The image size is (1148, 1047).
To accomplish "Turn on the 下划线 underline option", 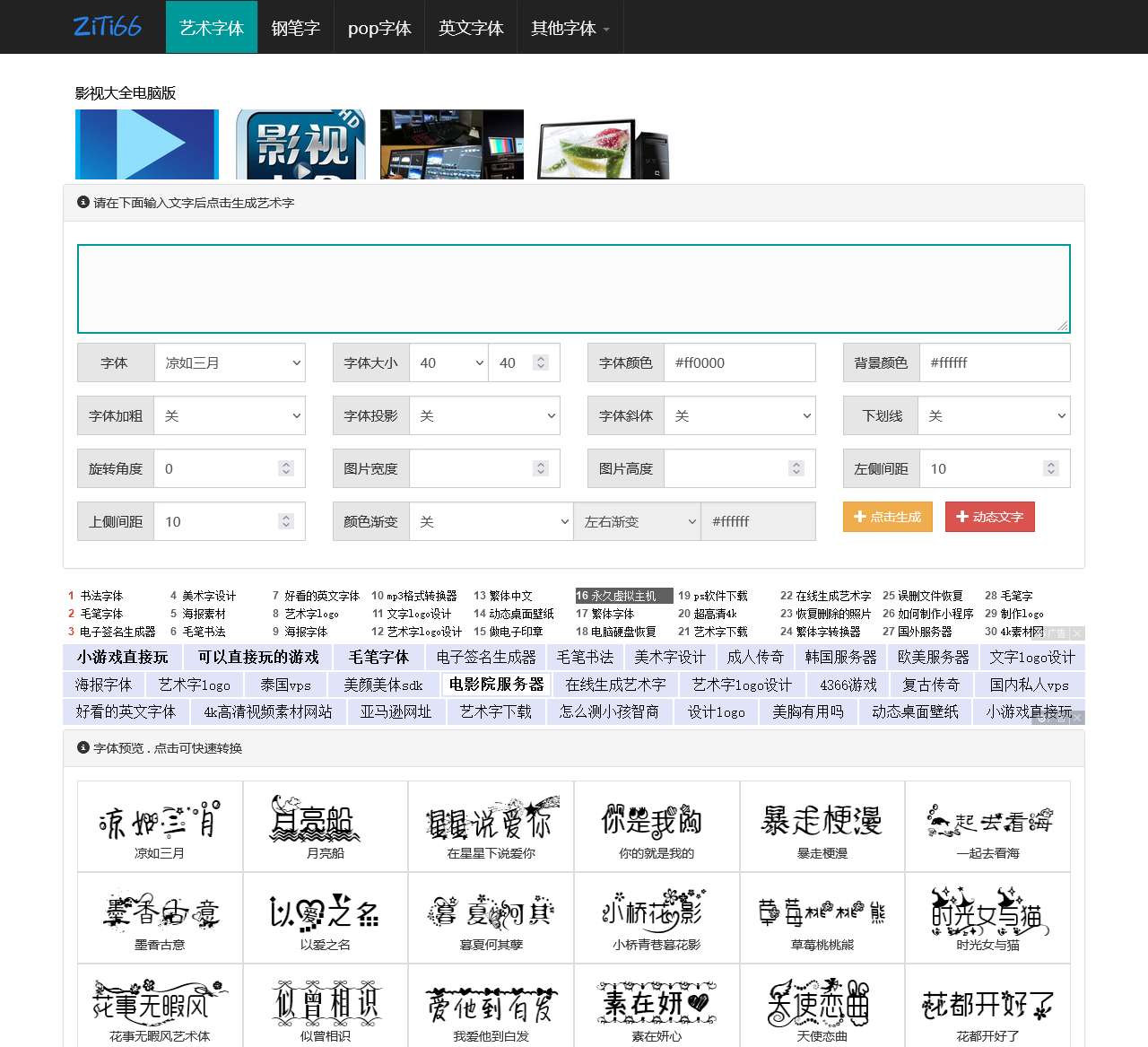I will pyautogui.click(x=995, y=415).
